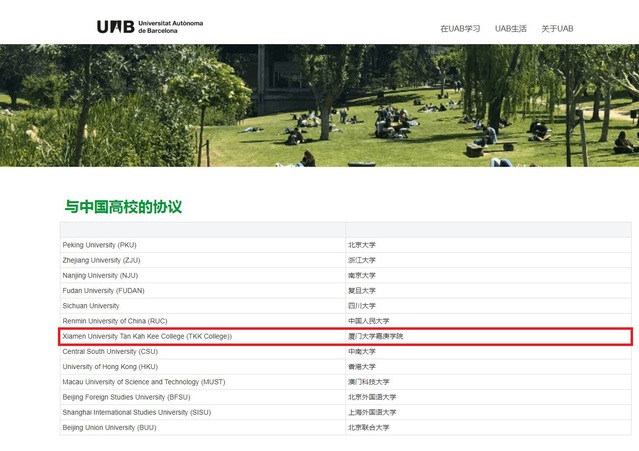Screen dimensions: 639x451
Task: Click the highlighted Xiamen University Tan Kah Kee College
Action: (147, 336)
